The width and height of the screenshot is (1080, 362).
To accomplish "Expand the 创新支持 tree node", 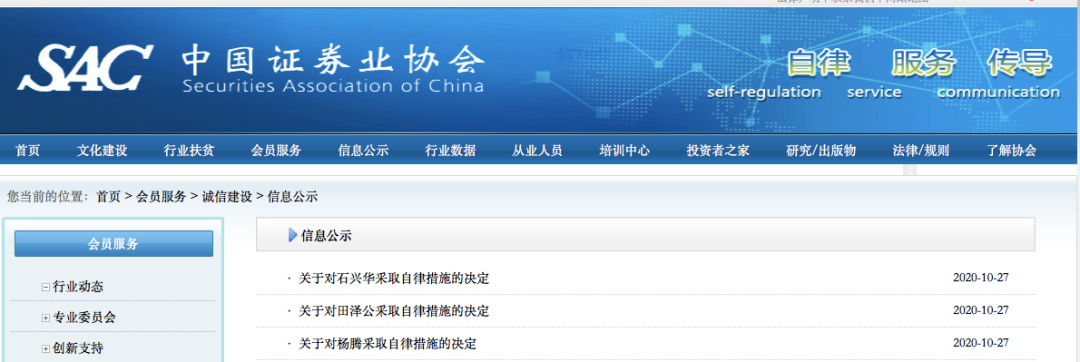I will [x=45, y=349].
